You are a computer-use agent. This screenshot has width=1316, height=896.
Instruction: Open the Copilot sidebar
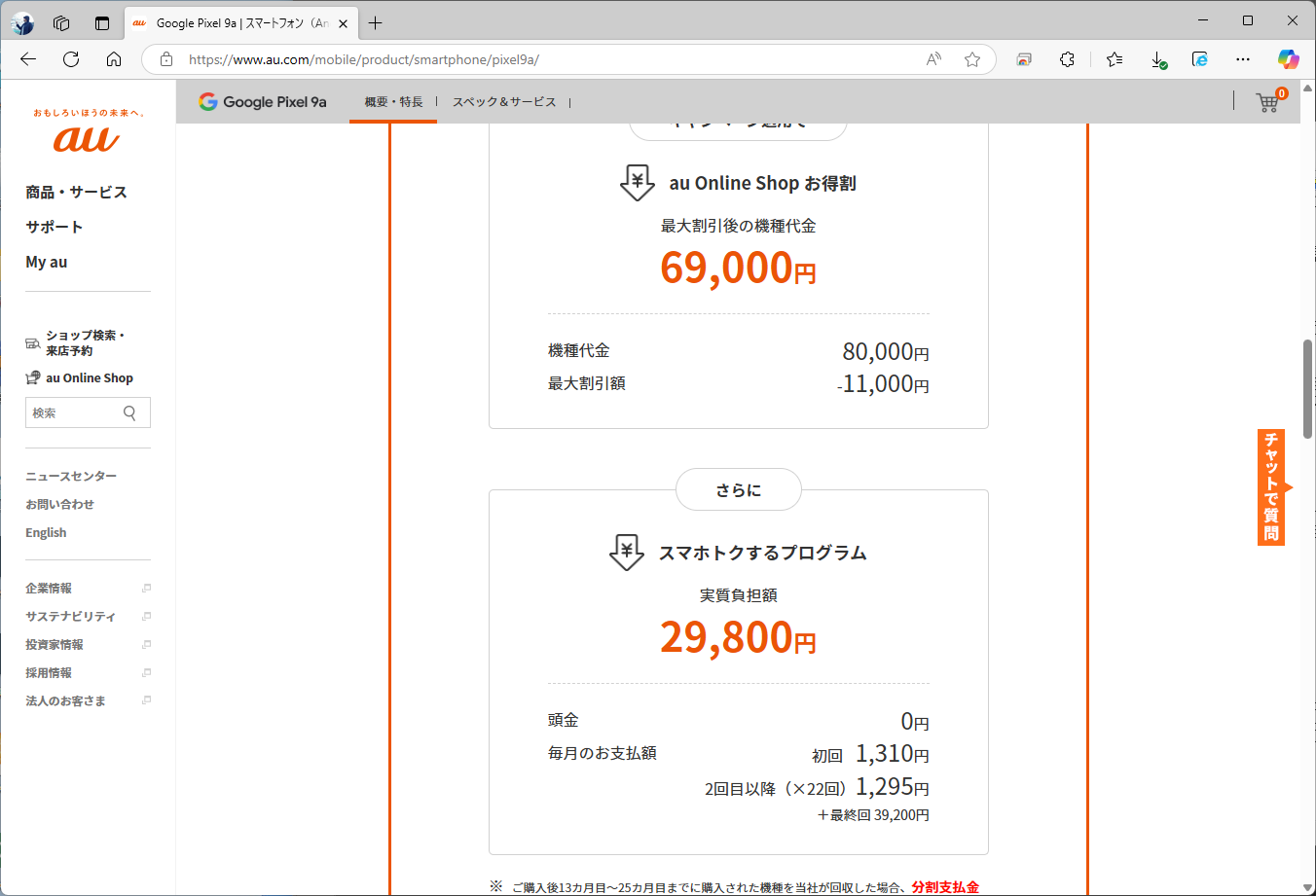[x=1288, y=59]
